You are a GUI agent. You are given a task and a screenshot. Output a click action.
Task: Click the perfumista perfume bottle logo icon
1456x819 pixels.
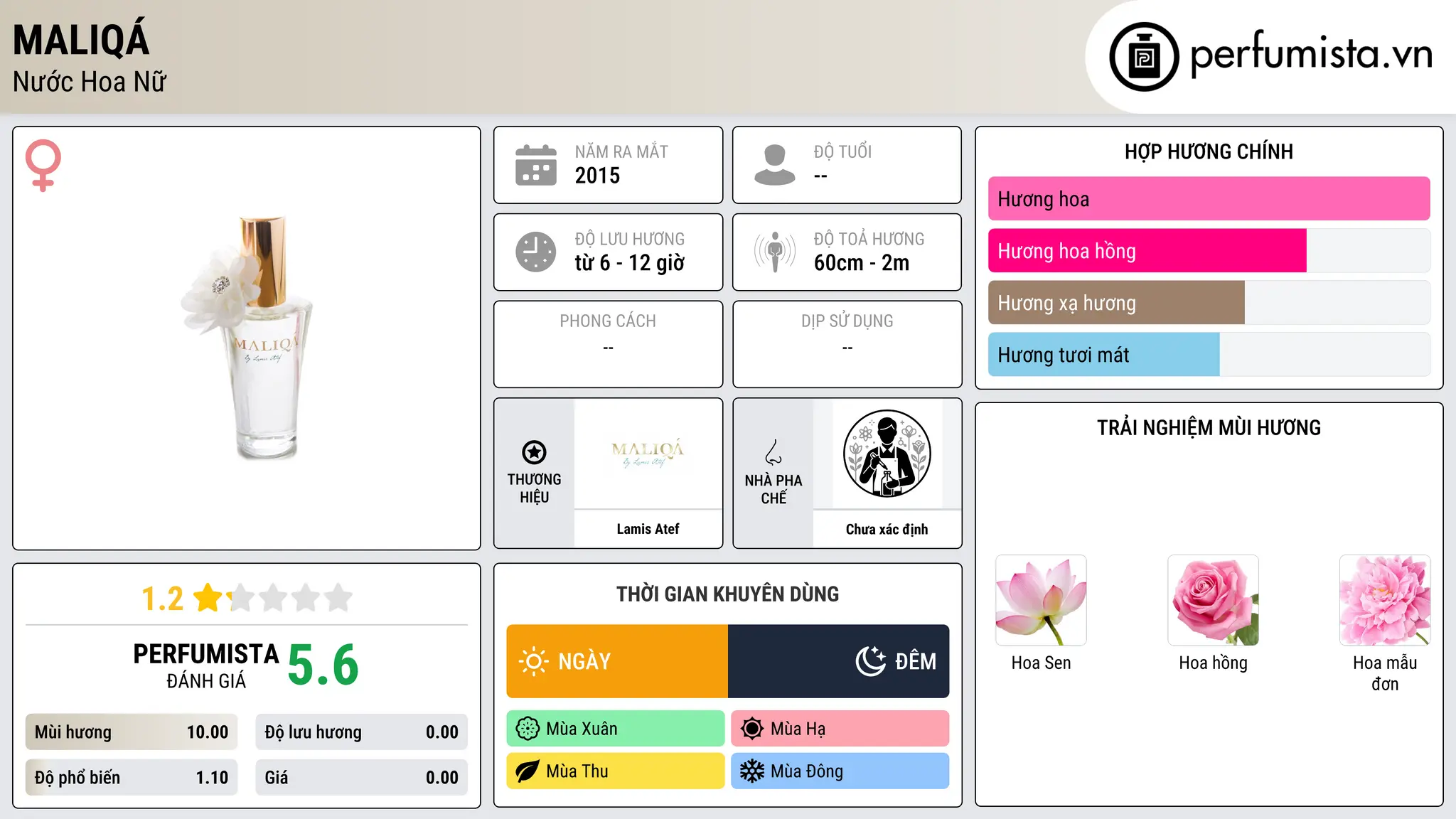[1144, 57]
